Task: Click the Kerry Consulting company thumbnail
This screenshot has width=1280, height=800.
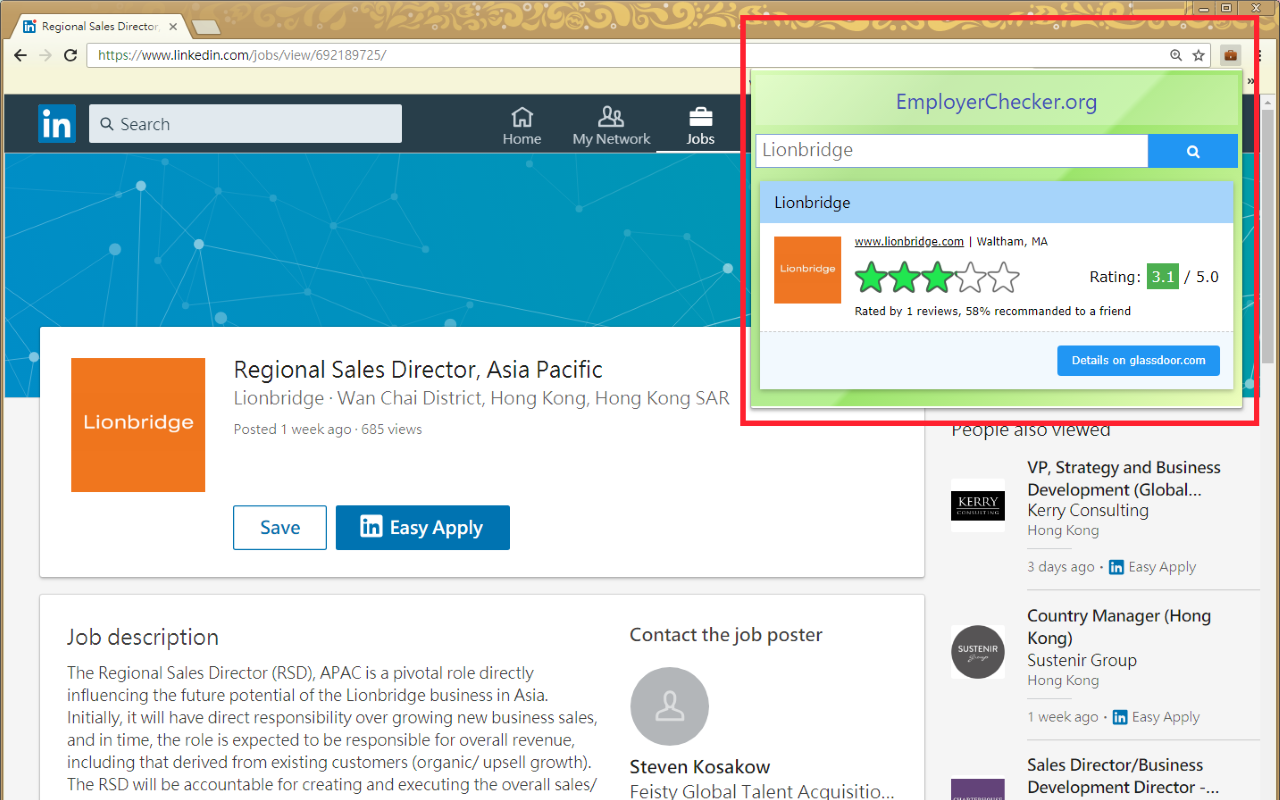Action: [977, 504]
